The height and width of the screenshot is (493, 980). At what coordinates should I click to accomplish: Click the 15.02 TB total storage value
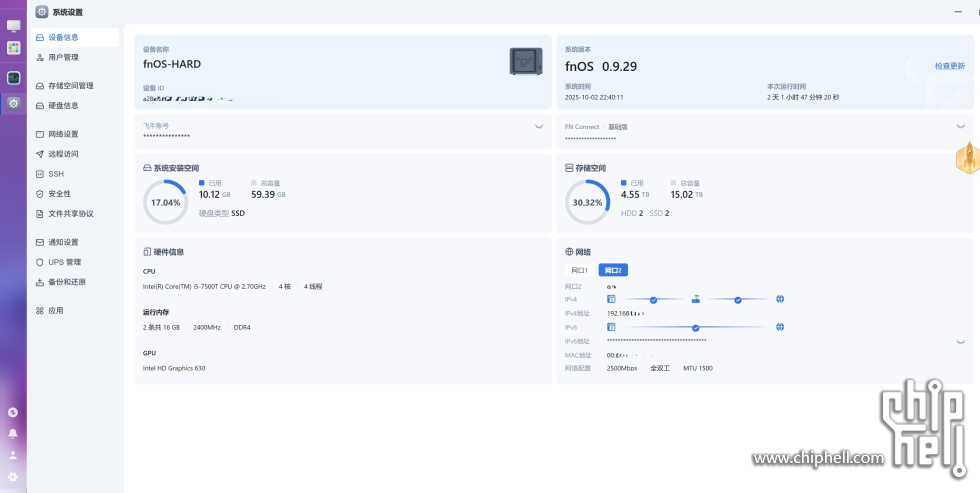[686, 194]
